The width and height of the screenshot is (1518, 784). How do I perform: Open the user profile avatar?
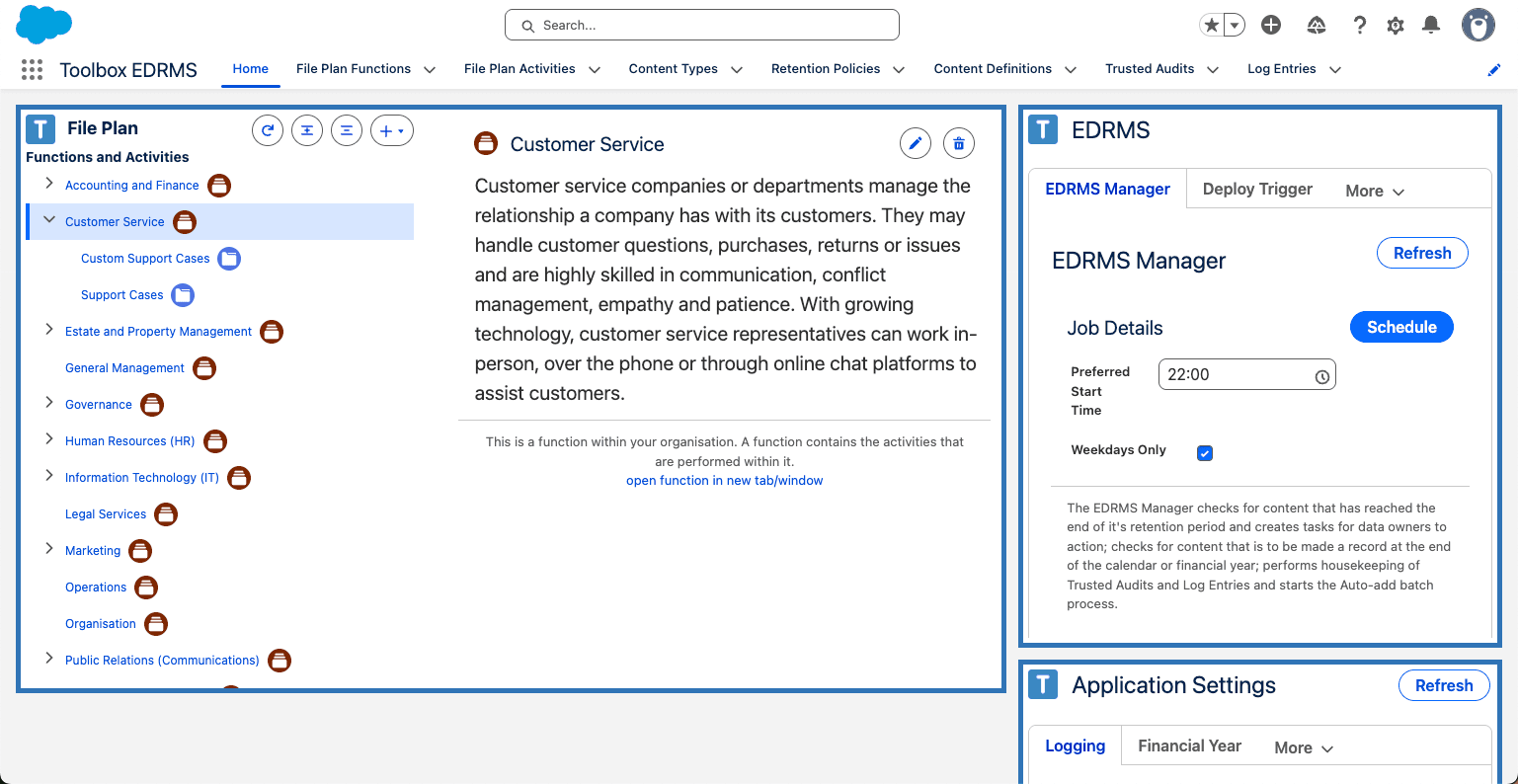point(1478,26)
